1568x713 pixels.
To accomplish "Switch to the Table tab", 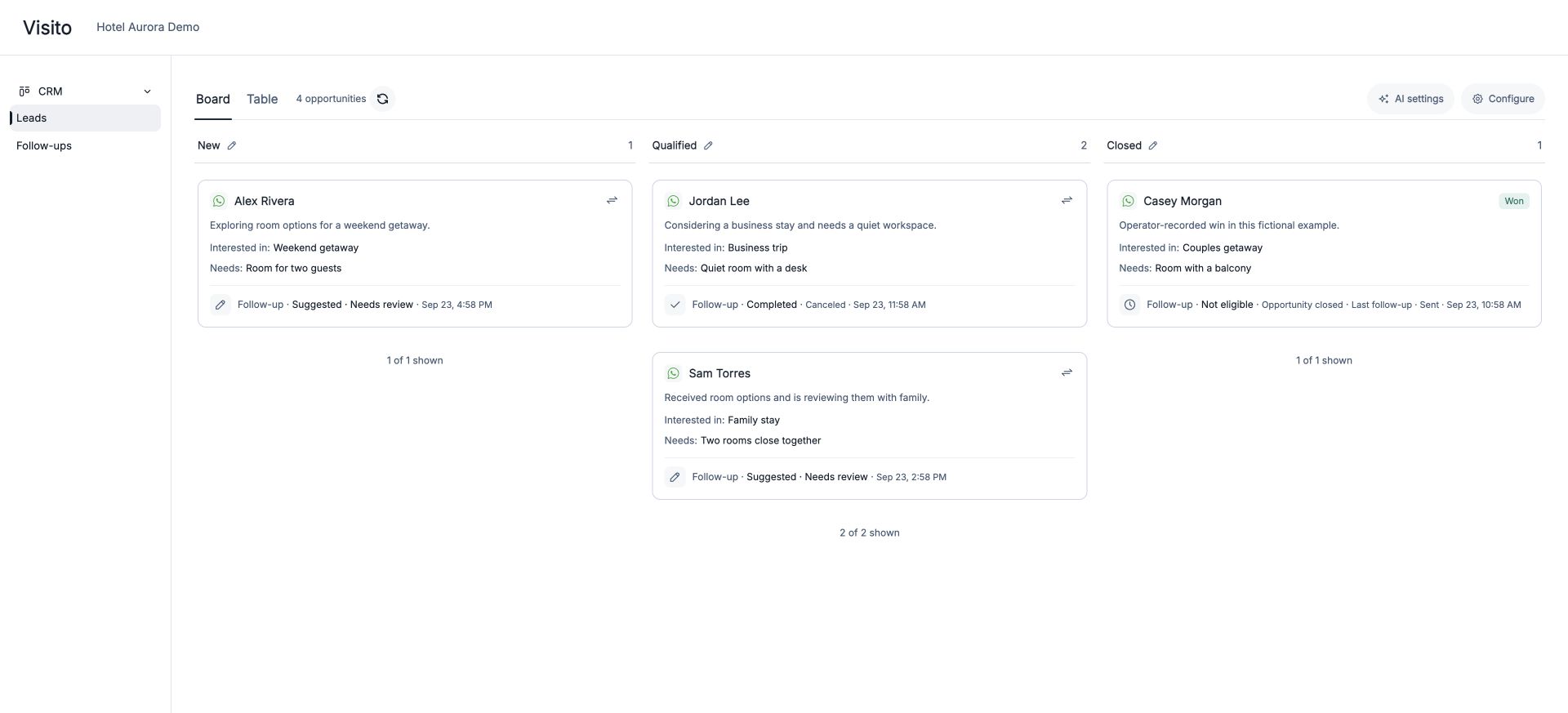I will coord(262,99).
